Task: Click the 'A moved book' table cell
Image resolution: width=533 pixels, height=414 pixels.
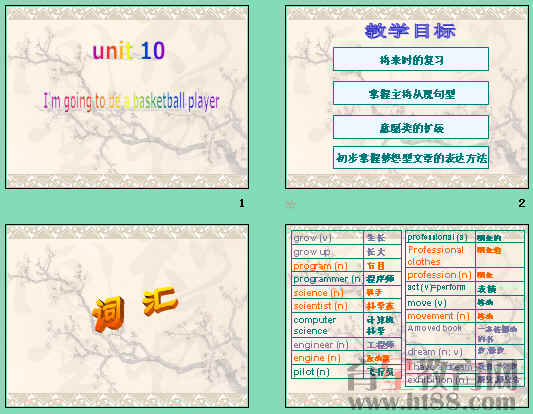Action: coord(440,333)
